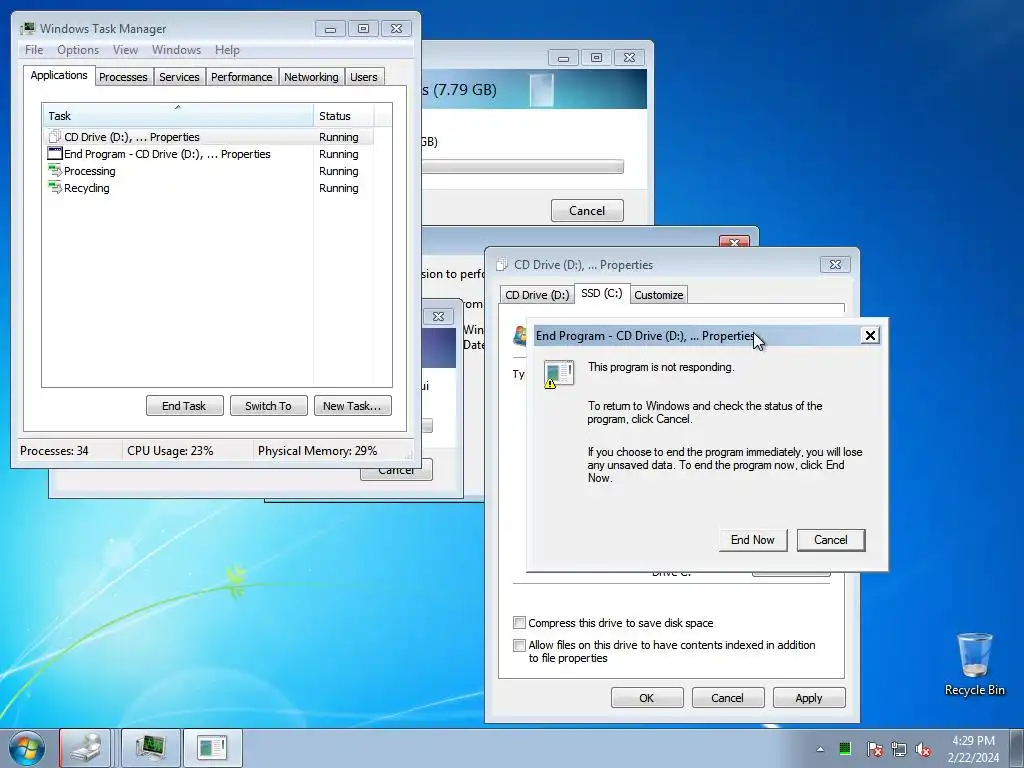
Task: Click the network tray icon
Action: [x=899, y=749]
